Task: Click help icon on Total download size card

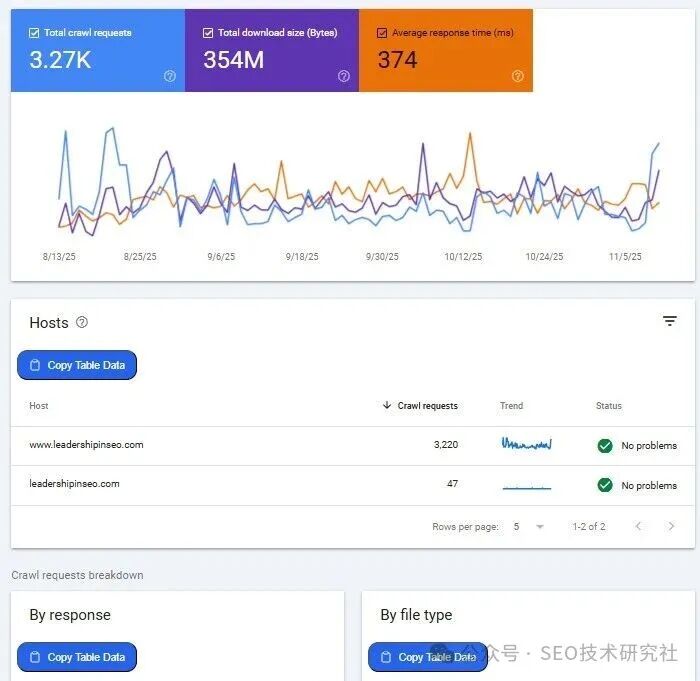Action: [x=344, y=76]
